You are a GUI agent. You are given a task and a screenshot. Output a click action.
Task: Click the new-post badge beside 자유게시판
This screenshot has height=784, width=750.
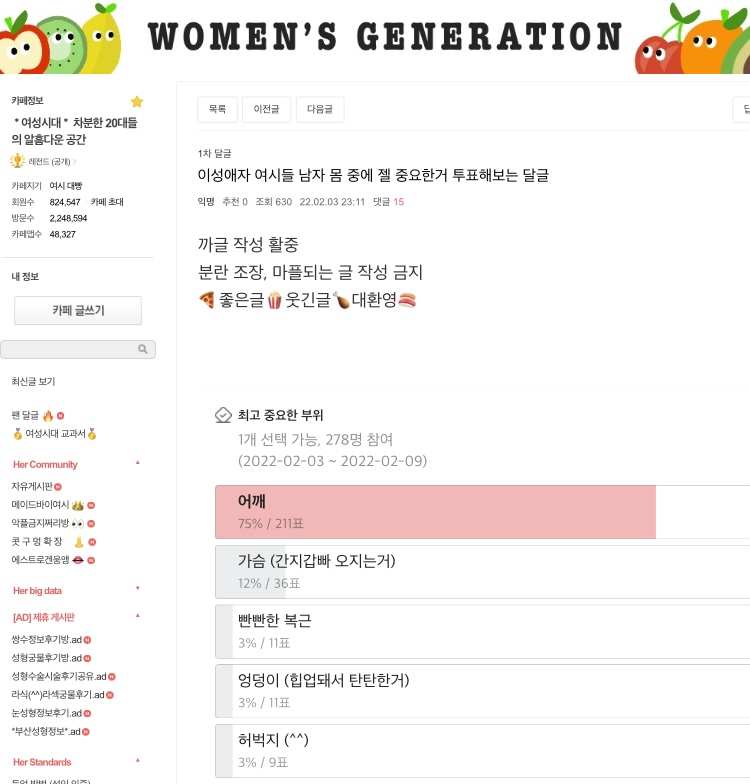[61, 486]
